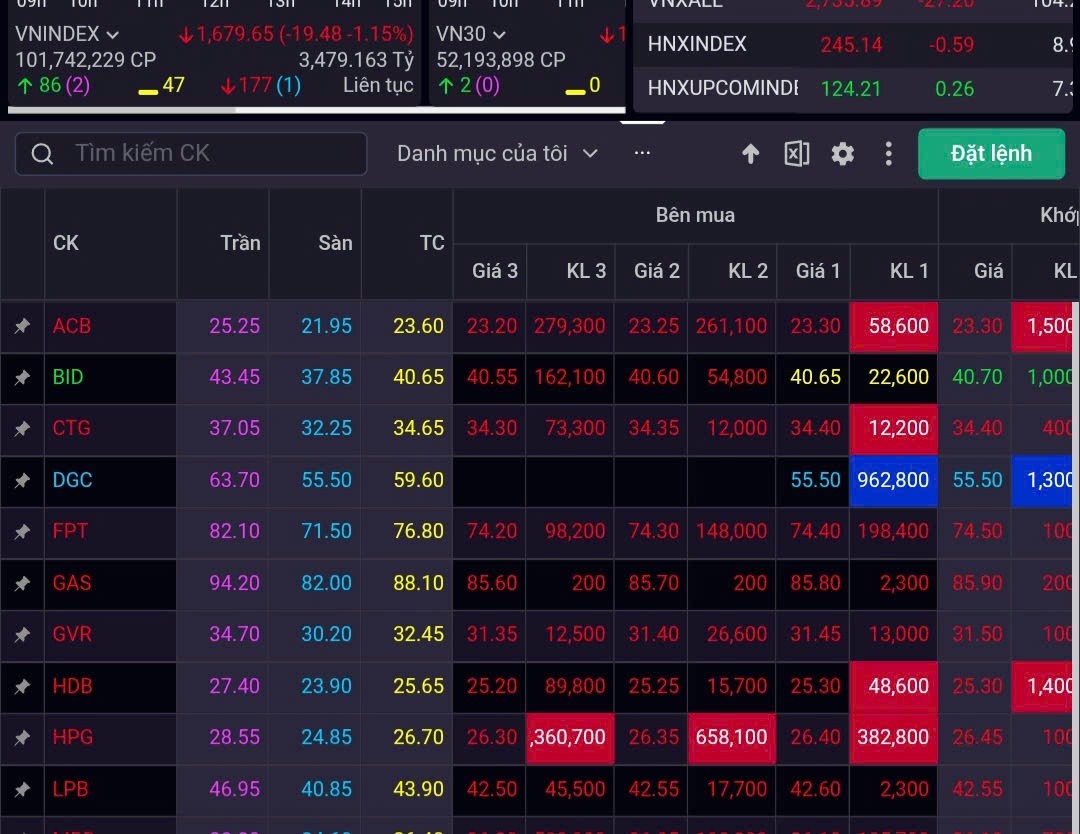Open HDB stock symbol
The image size is (1080, 834).
point(72,686)
